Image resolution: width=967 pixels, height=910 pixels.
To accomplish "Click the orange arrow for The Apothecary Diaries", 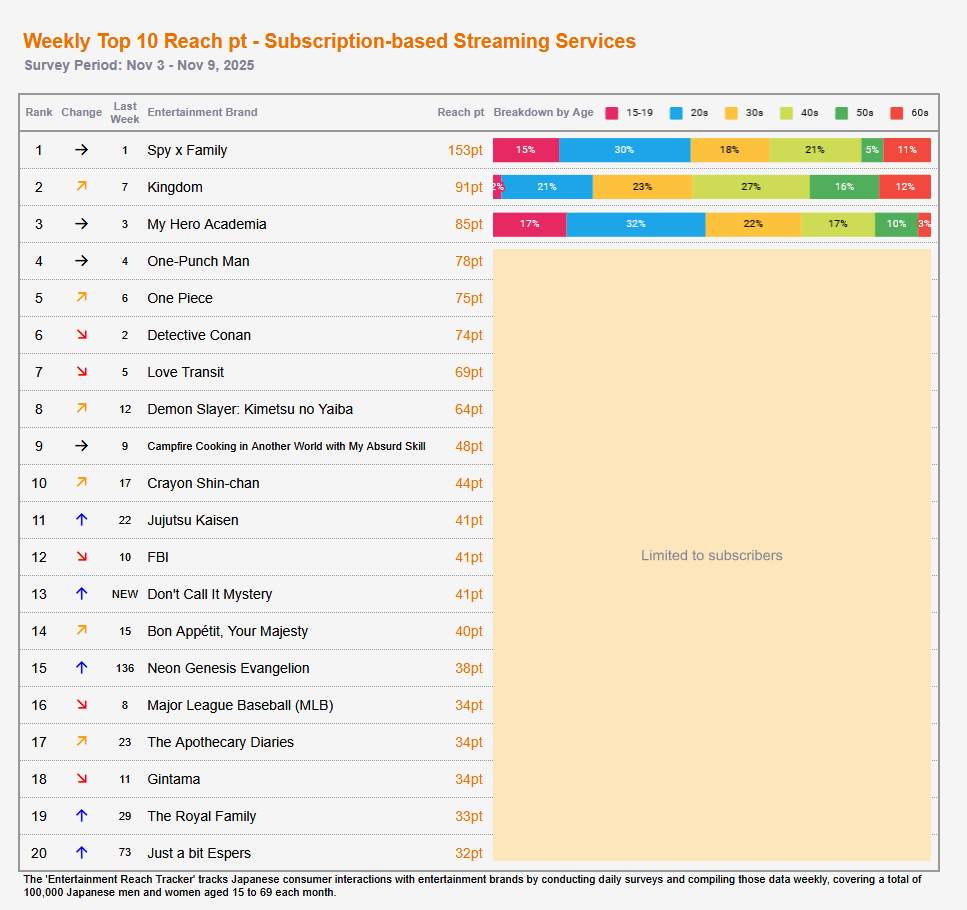I will point(81,740).
